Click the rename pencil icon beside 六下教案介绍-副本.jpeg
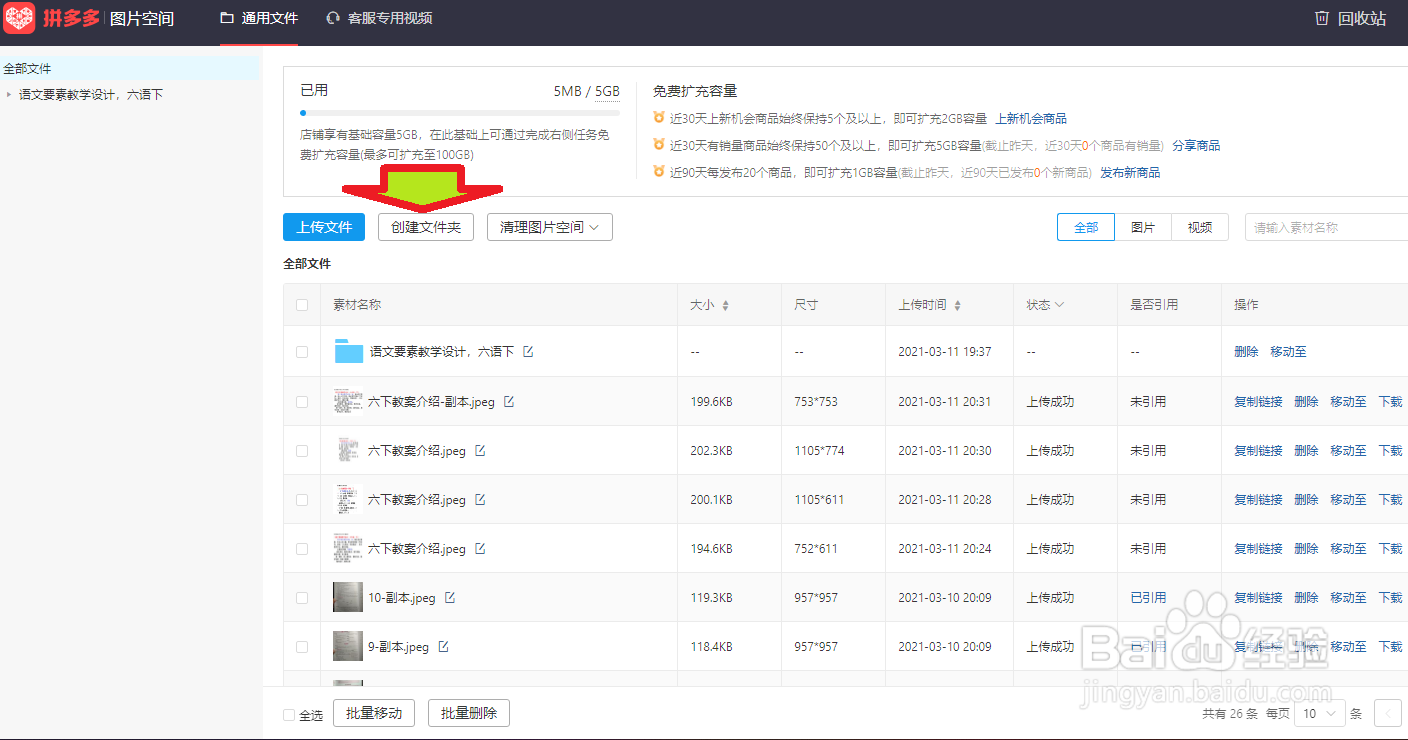Screen dimensions: 1408x740 (509, 400)
